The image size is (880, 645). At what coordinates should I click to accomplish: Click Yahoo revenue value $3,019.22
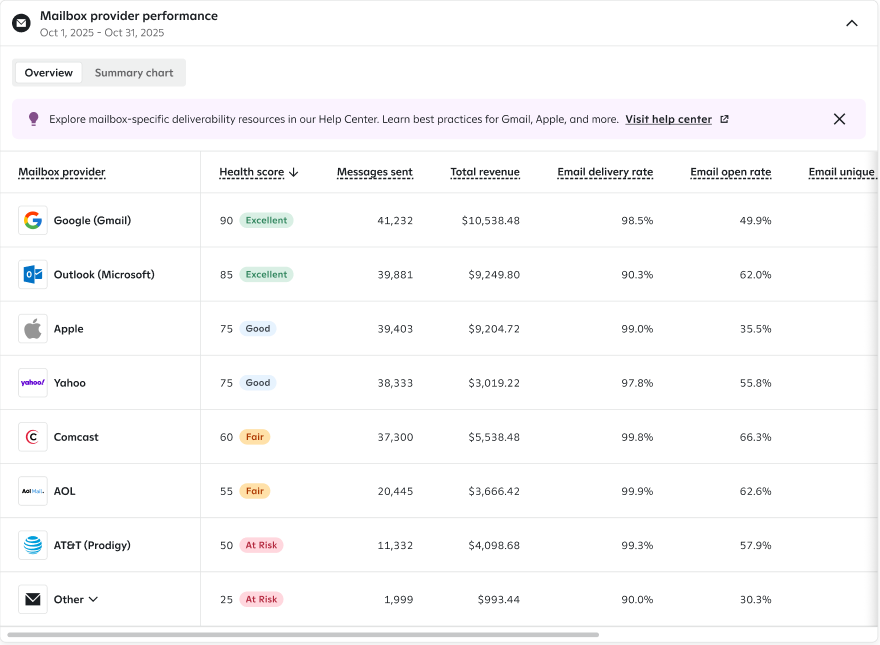point(494,383)
